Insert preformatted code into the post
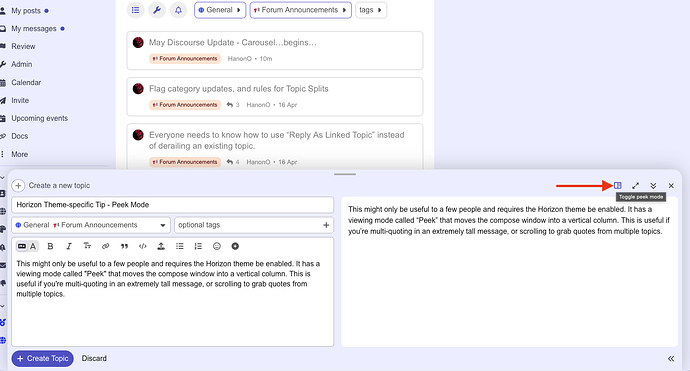Viewport: 690px width, 371px height. point(143,246)
